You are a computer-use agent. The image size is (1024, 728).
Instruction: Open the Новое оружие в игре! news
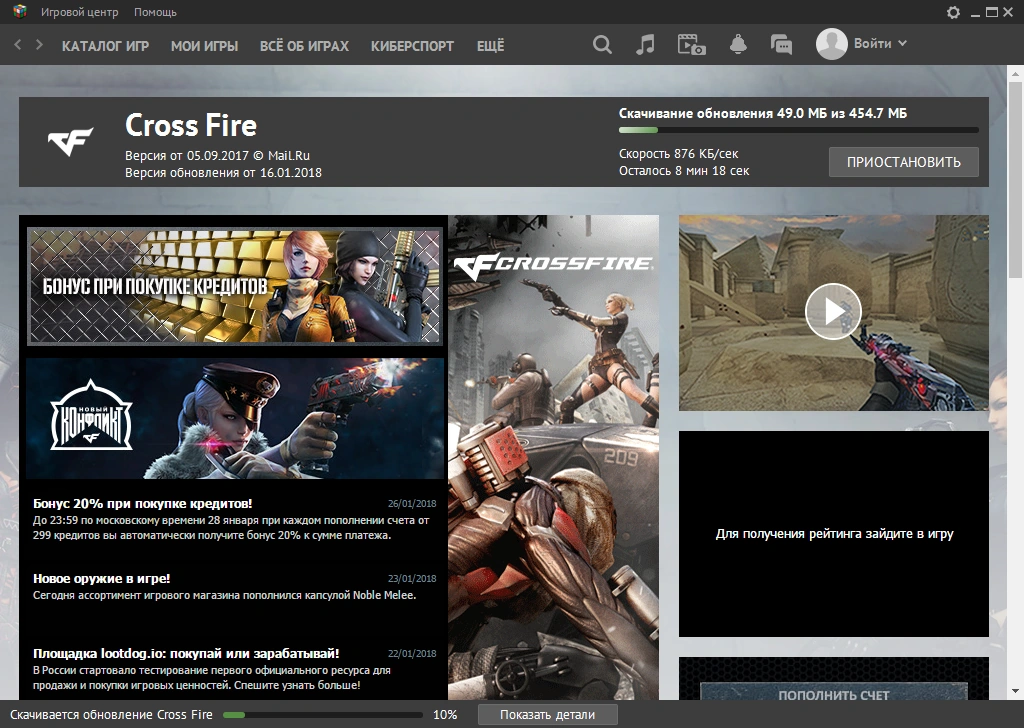click(101, 578)
